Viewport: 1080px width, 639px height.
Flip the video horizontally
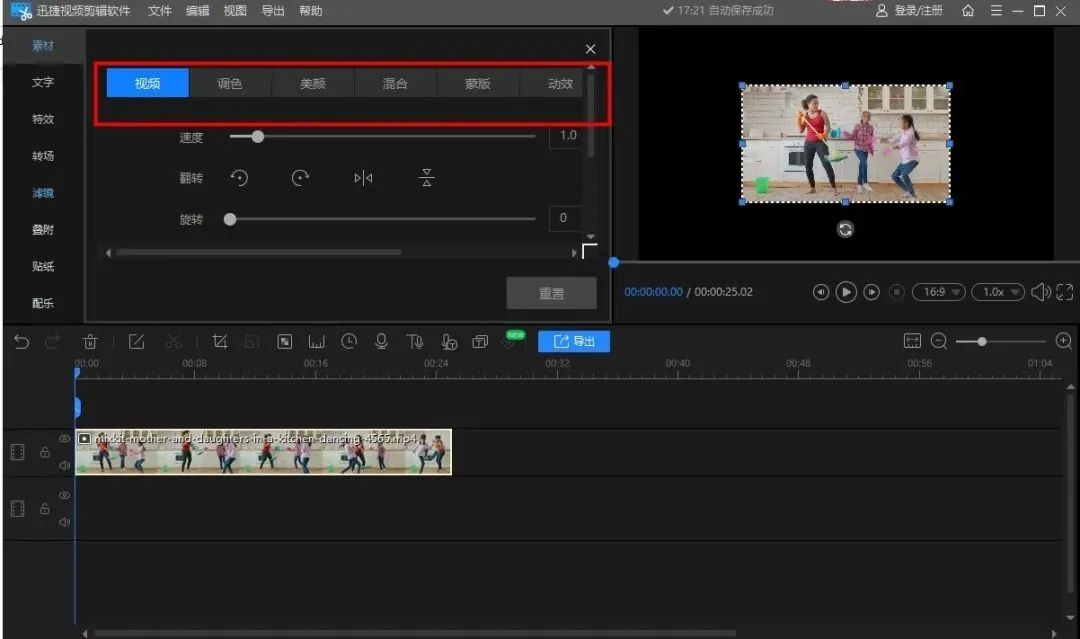pyautogui.click(x=363, y=178)
